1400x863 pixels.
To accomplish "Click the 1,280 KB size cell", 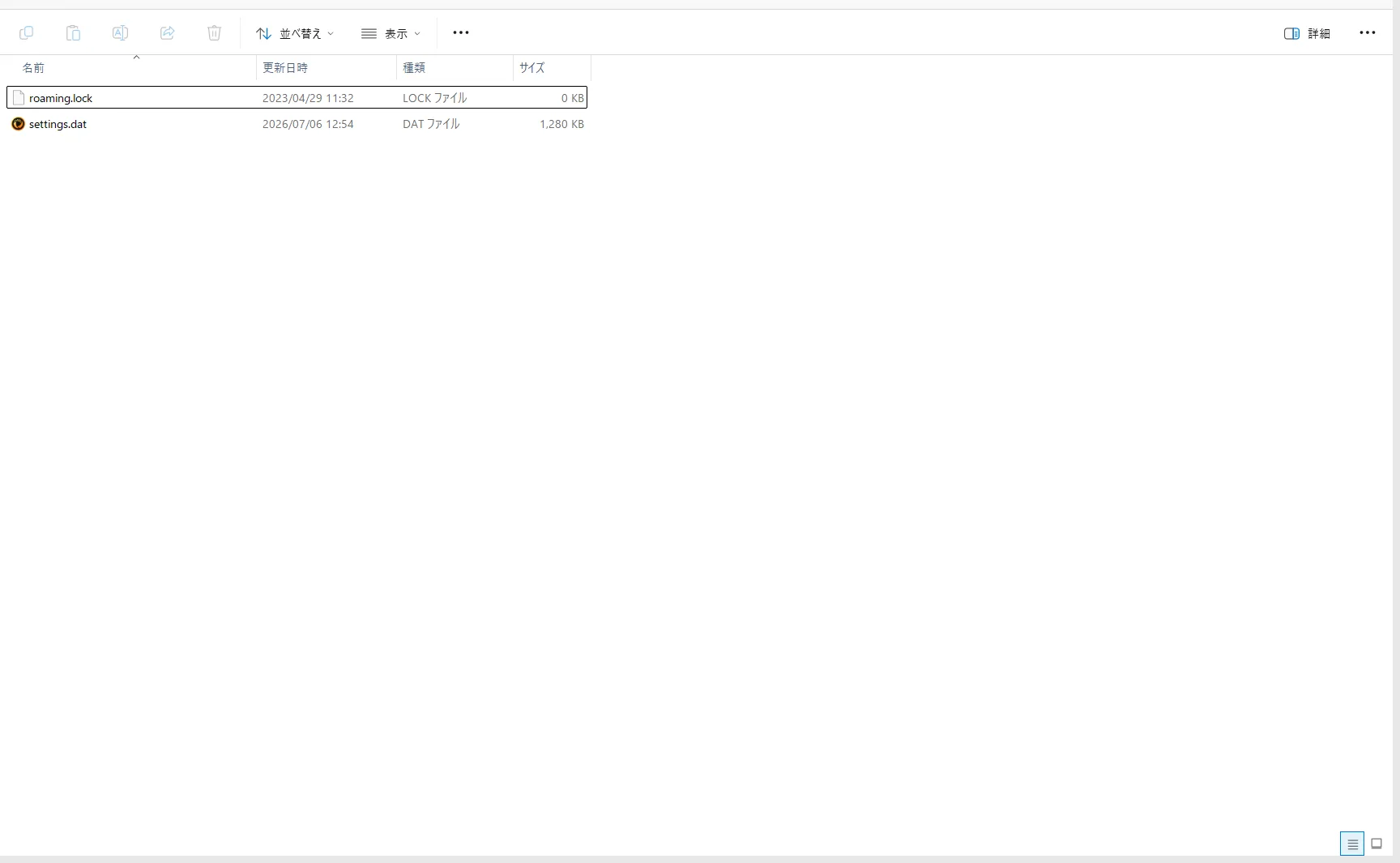I will (561, 124).
